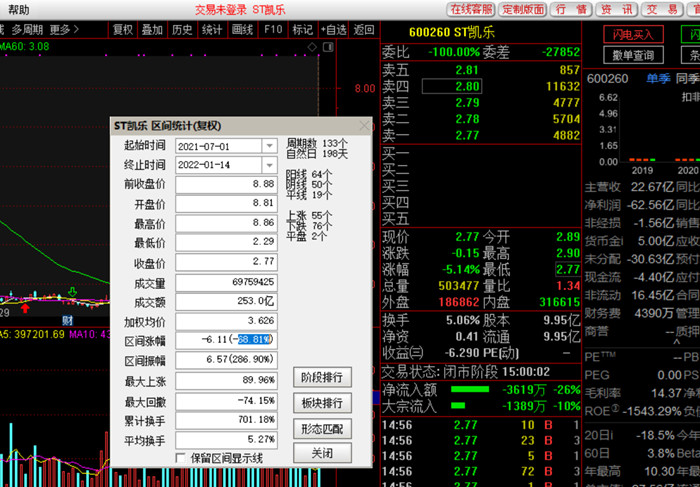Switch to the 资讯 tab
Screen dimensions: 700x487
coord(617,9)
